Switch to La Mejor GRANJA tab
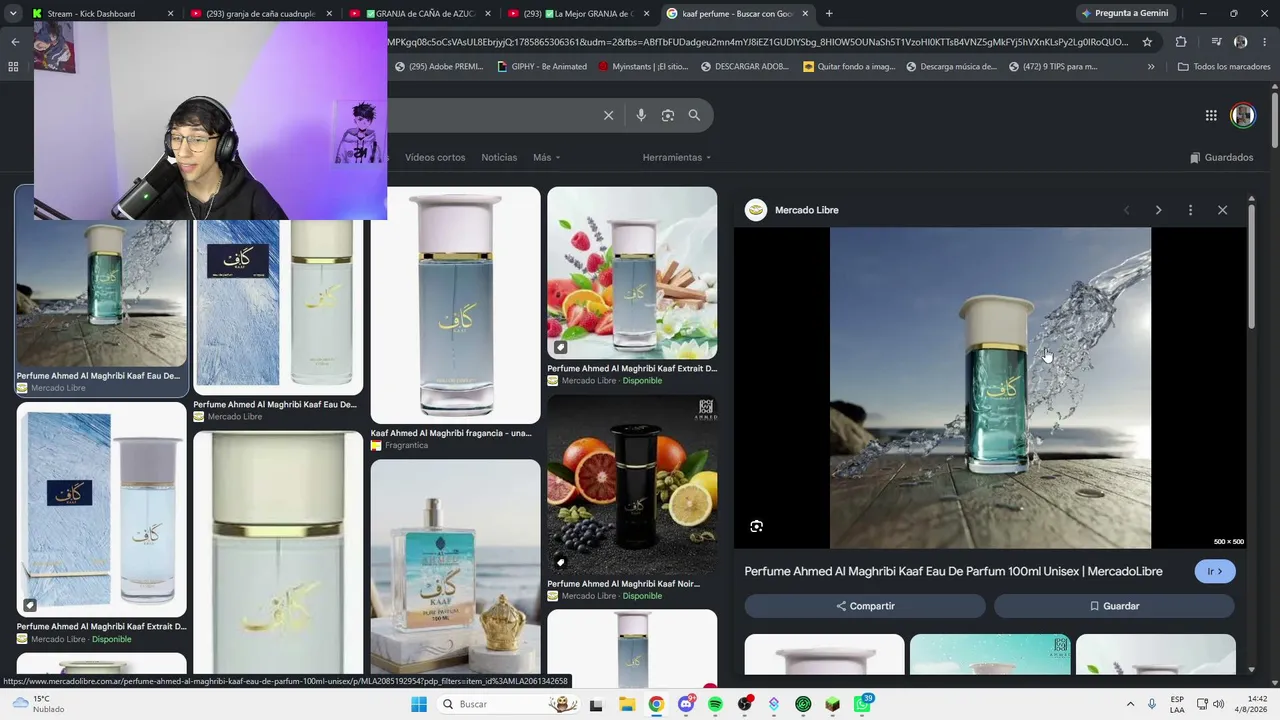Screen dimensions: 1280x720 click(578, 14)
